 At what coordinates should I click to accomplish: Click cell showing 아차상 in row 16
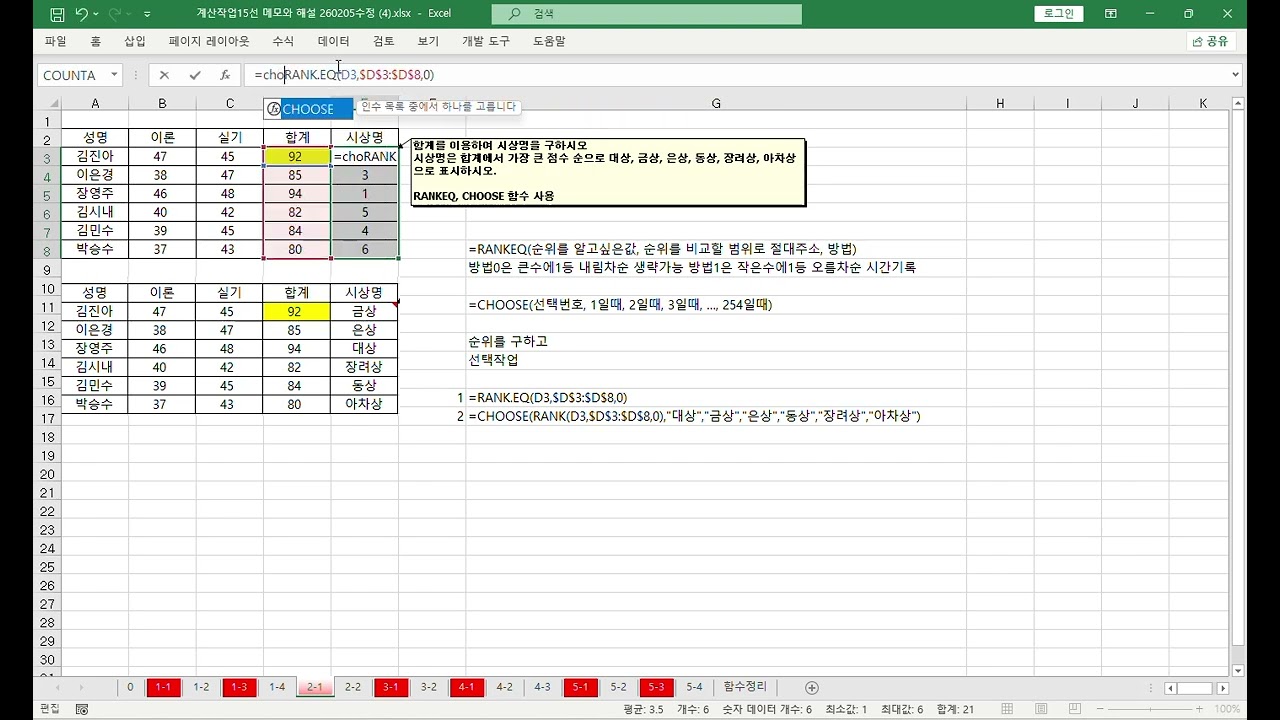[x=364, y=404]
